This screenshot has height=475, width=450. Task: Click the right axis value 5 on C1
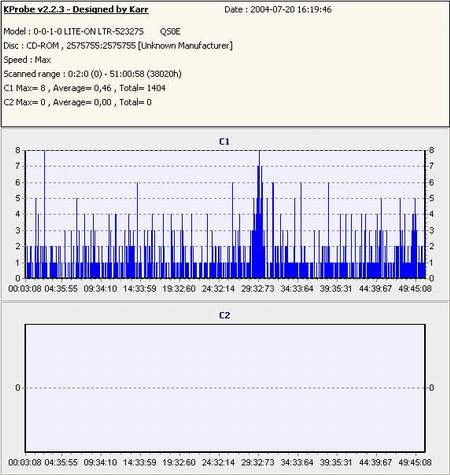coord(432,198)
